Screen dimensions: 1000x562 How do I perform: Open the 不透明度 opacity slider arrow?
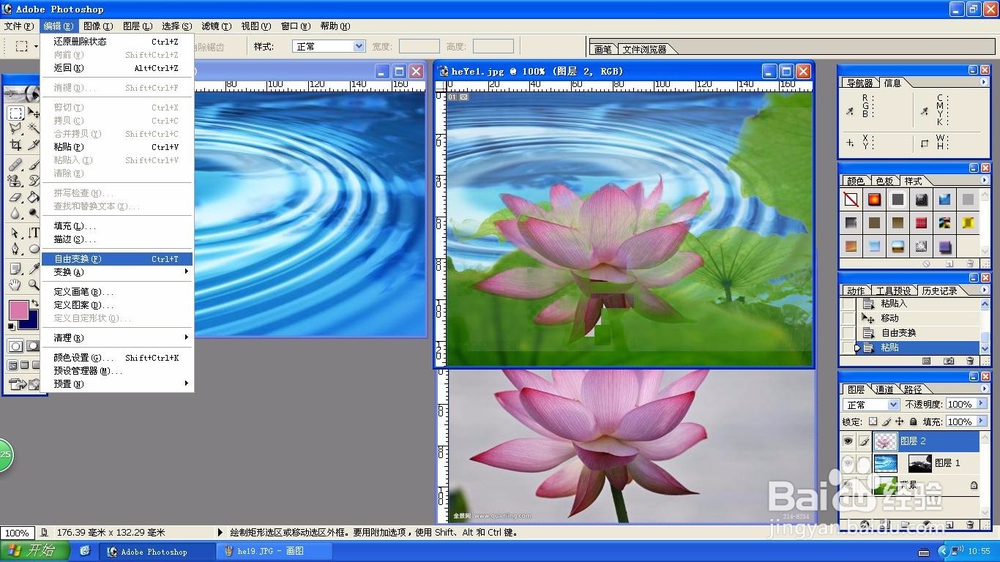click(982, 404)
